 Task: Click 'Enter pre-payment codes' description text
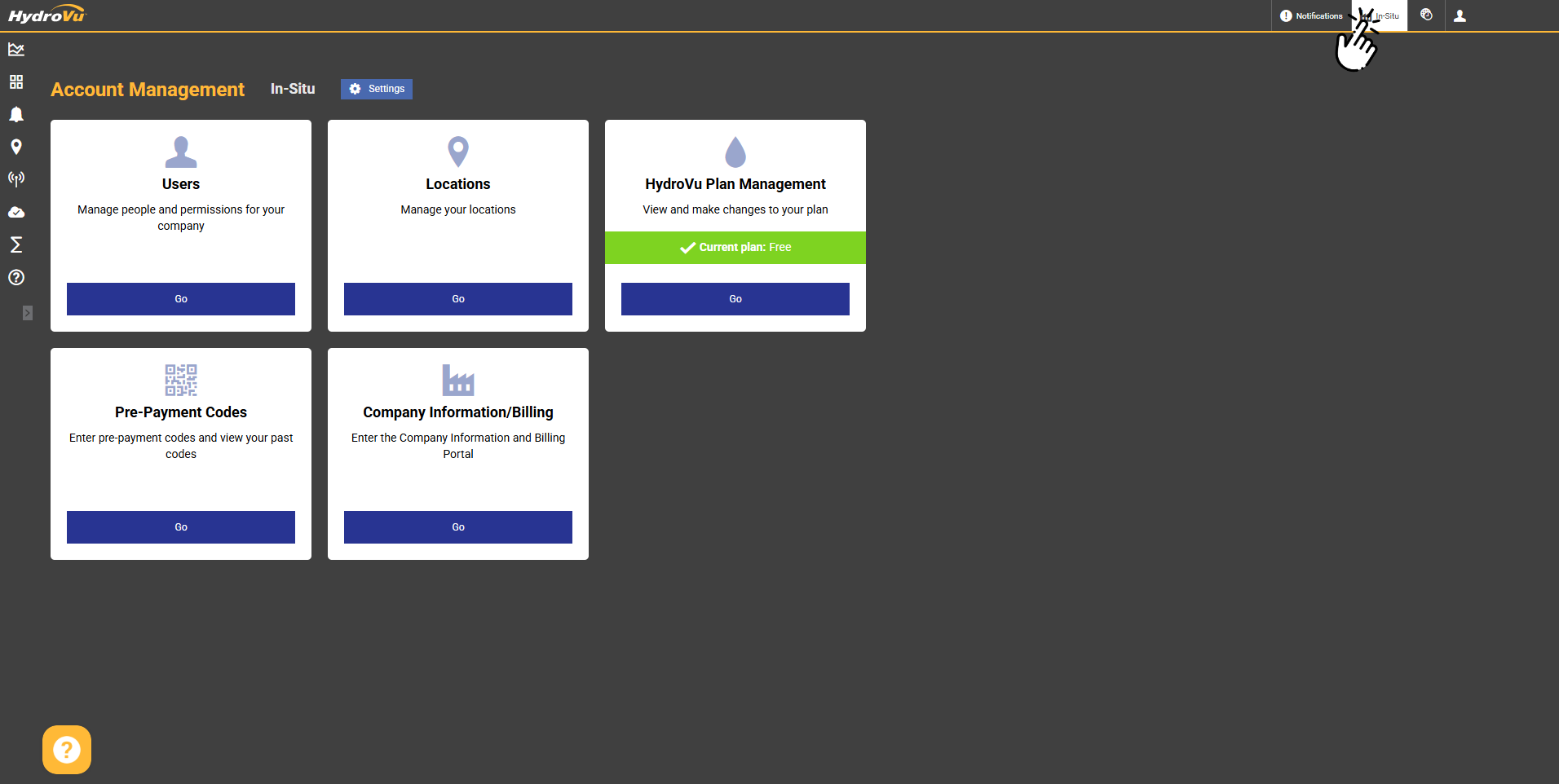pos(181,446)
